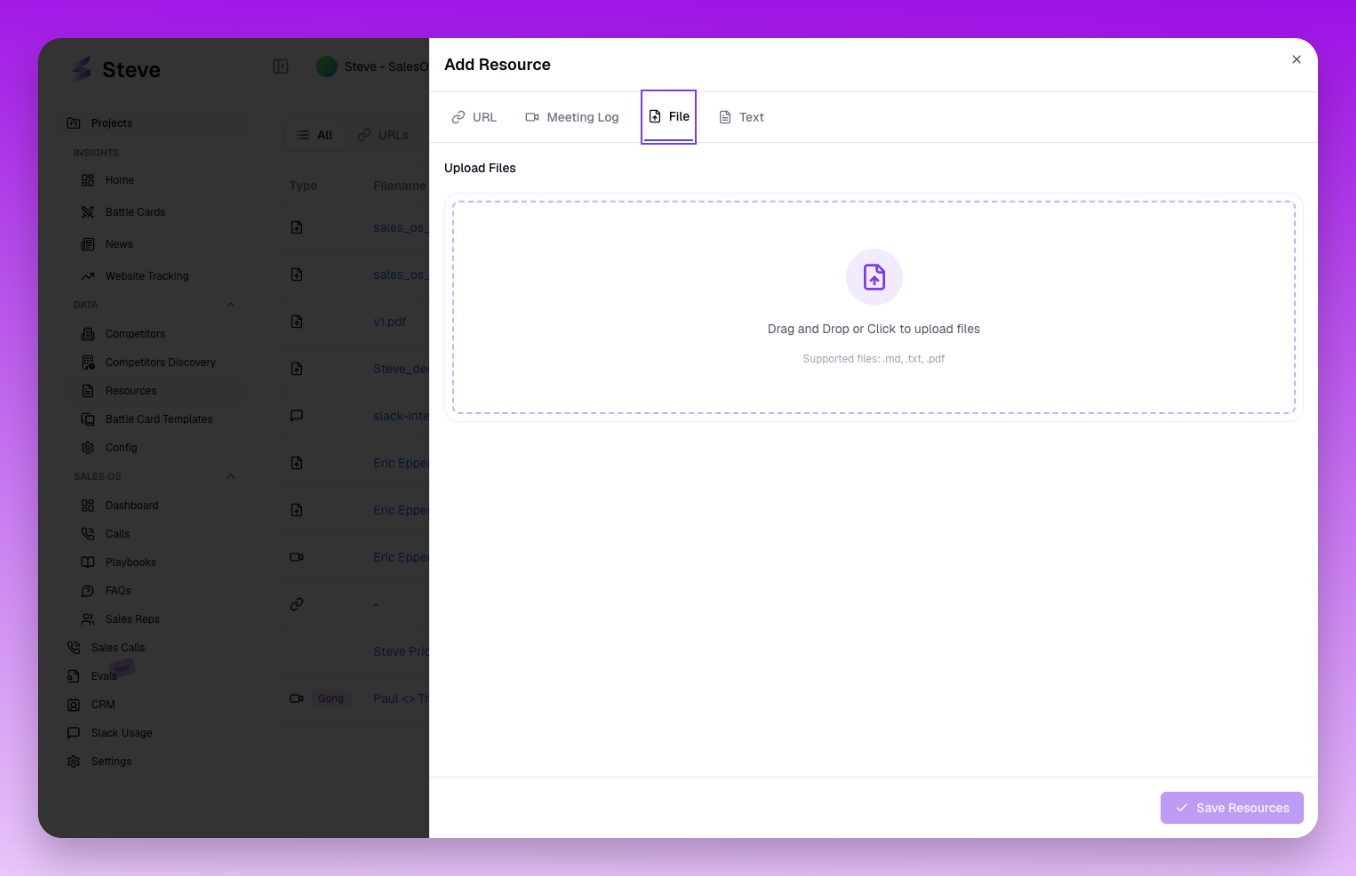Go to Competitors Discovery page
Viewport: 1356px width, 876px height.
[x=160, y=362]
